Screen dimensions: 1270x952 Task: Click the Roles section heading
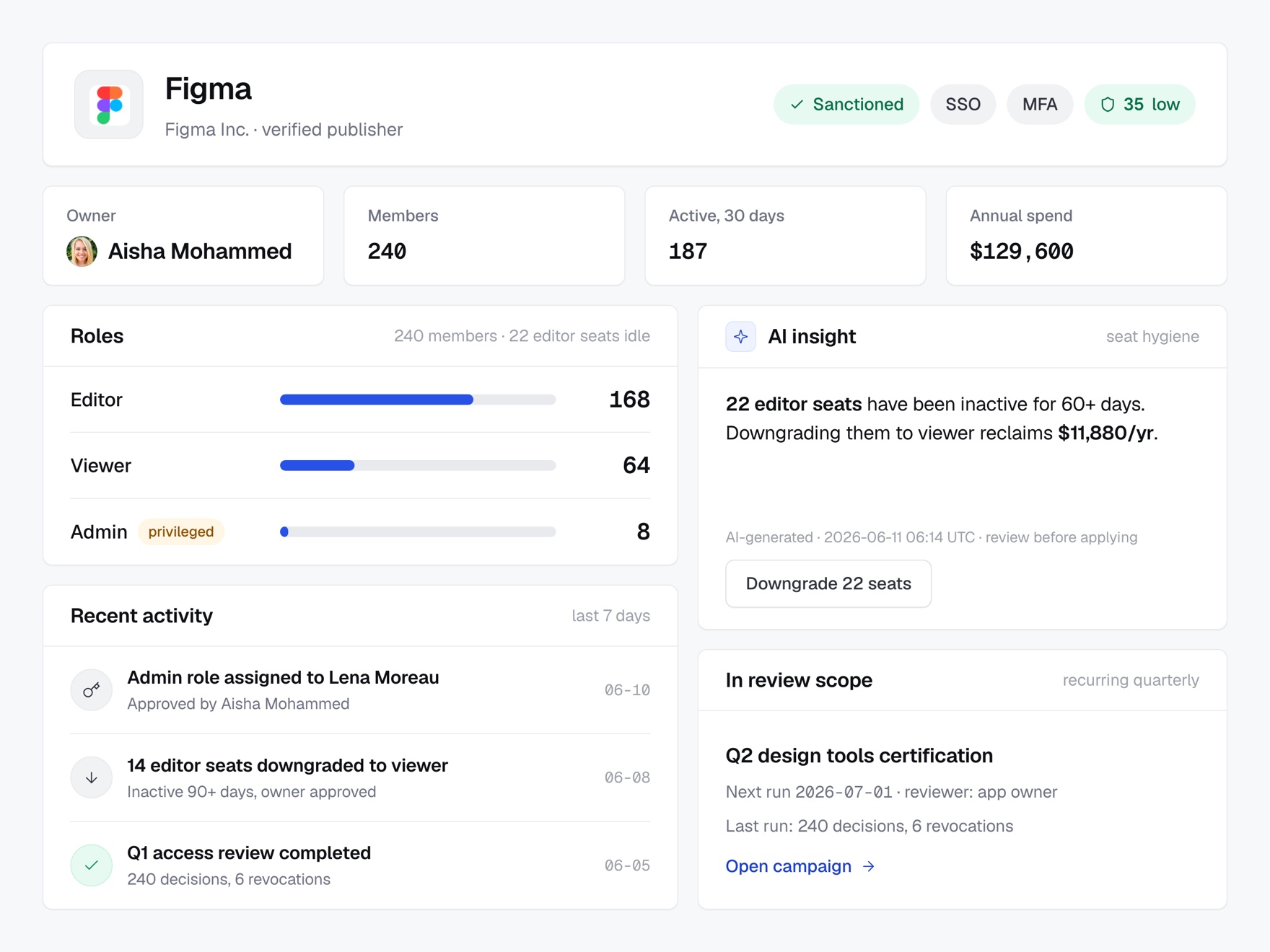click(x=97, y=336)
